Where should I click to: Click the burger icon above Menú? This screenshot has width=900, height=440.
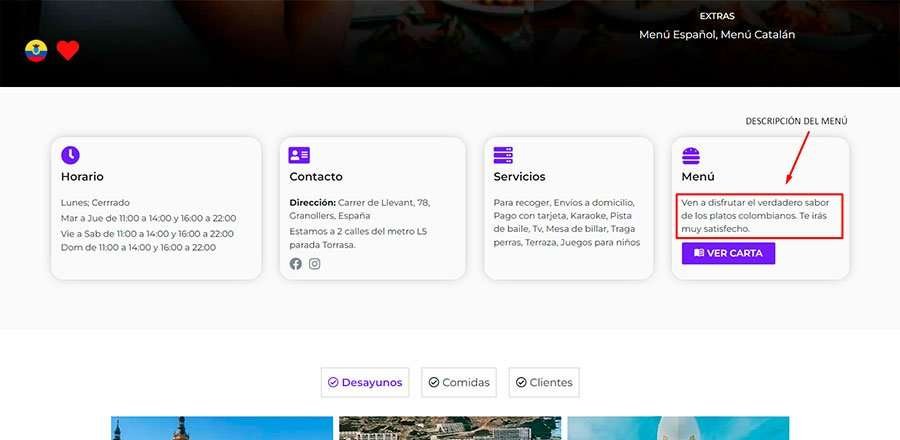(690, 155)
